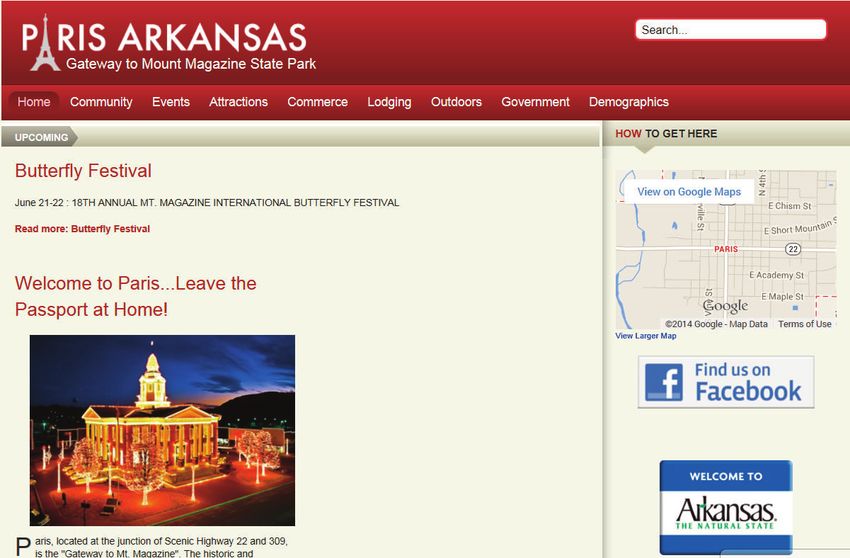Click View on Google Maps button
Image resolution: width=850 pixels, height=558 pixels.
pyautogui.click(x=689, y=191)
